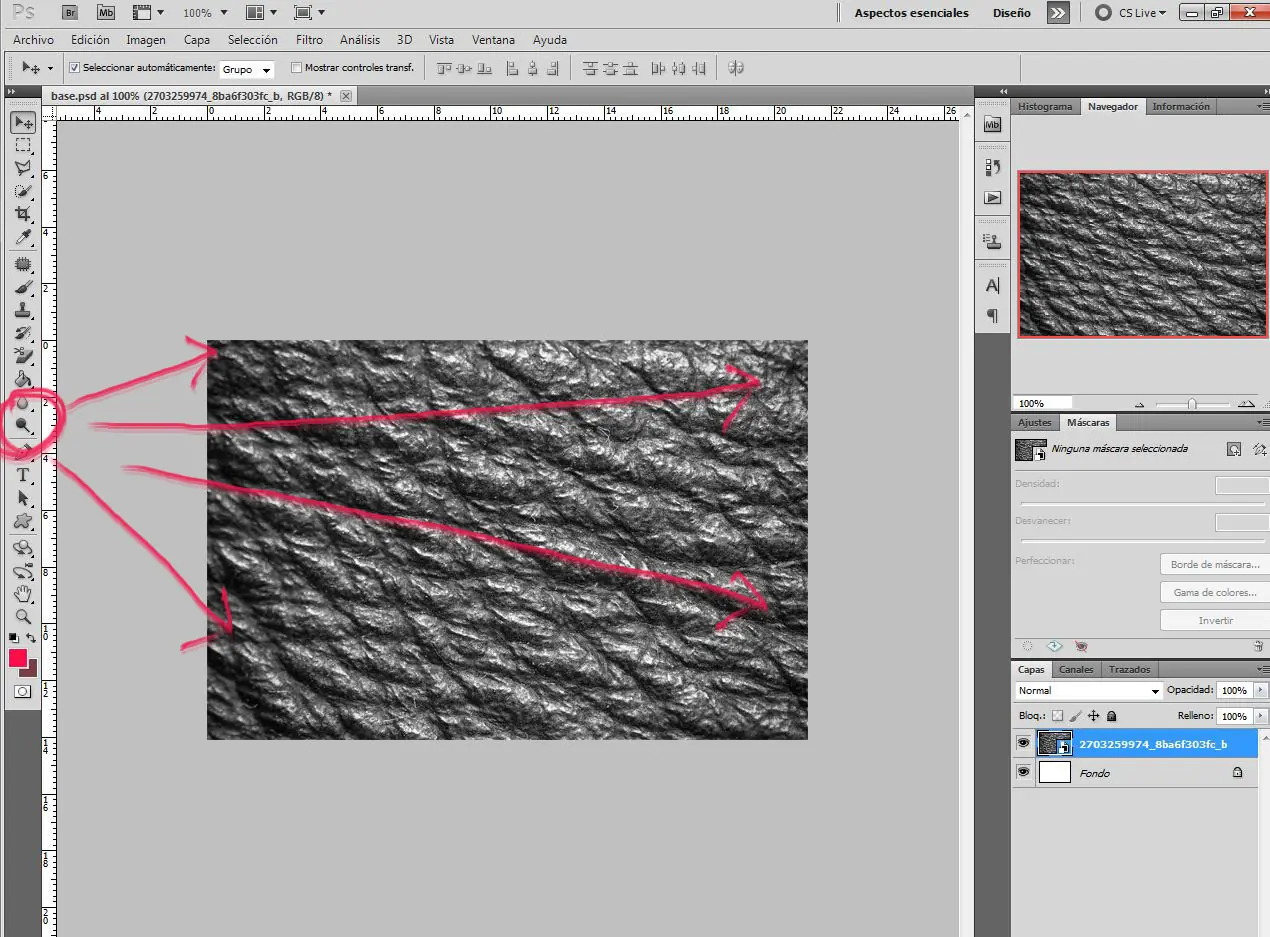Open the Screen Mode dropdown
Screen dimensions: 1270x937
(x=310, y=13)
